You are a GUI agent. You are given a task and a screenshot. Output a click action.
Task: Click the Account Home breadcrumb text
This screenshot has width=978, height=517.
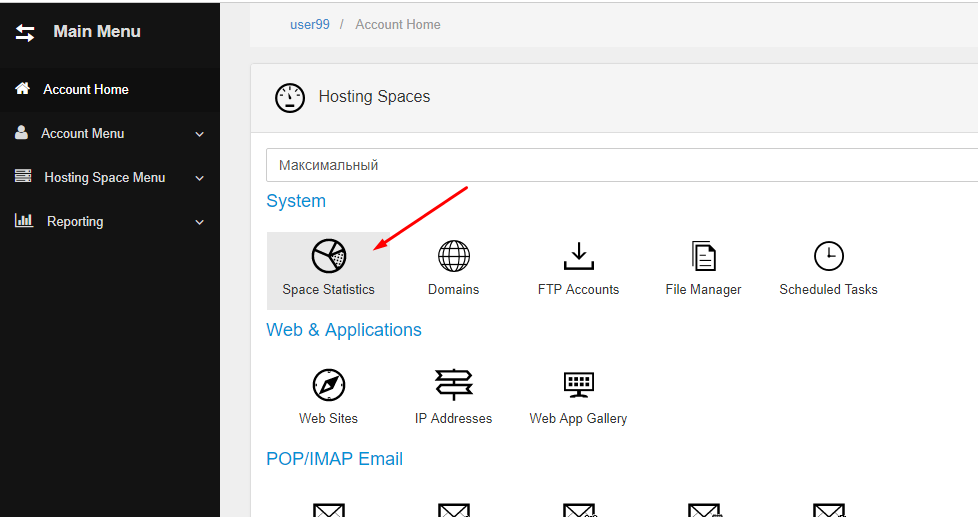[398, 24]
